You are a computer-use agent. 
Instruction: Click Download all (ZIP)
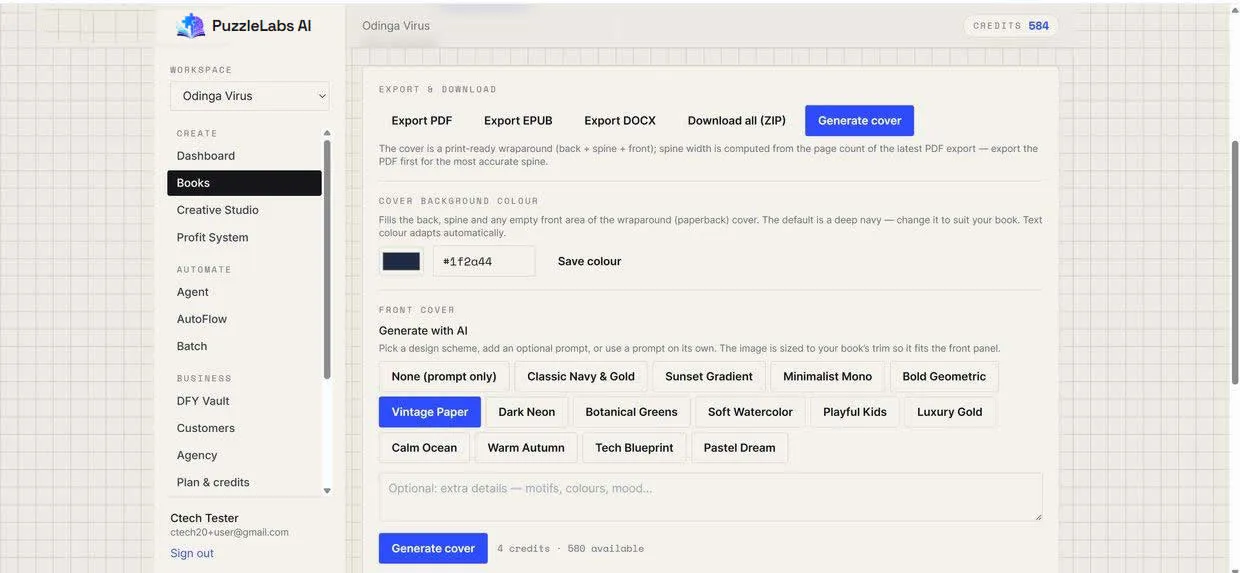[x=737, y=120]
